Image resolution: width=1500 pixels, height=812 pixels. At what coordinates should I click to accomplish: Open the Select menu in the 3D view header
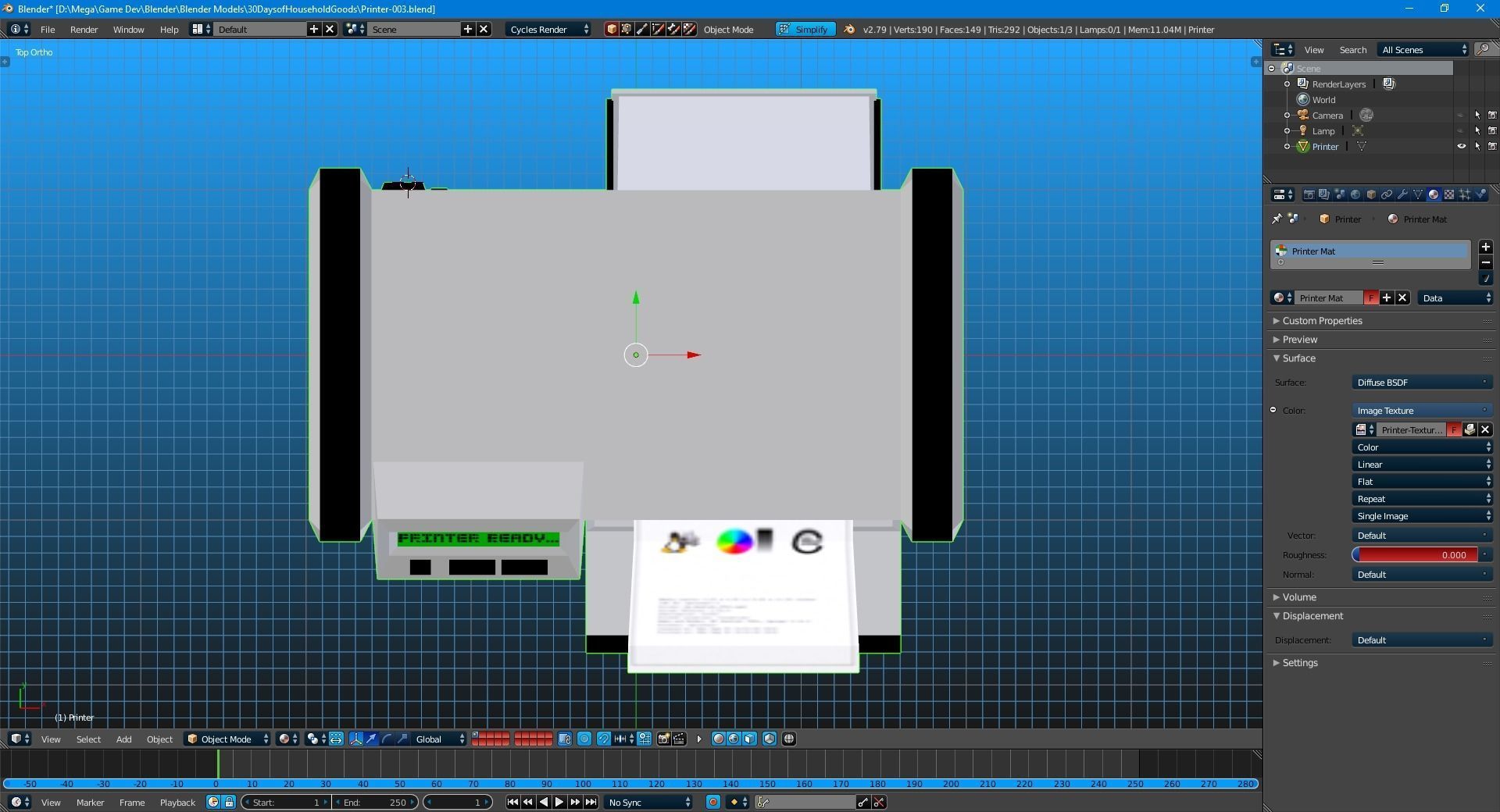pyautogui.click(x=88, y=739)
